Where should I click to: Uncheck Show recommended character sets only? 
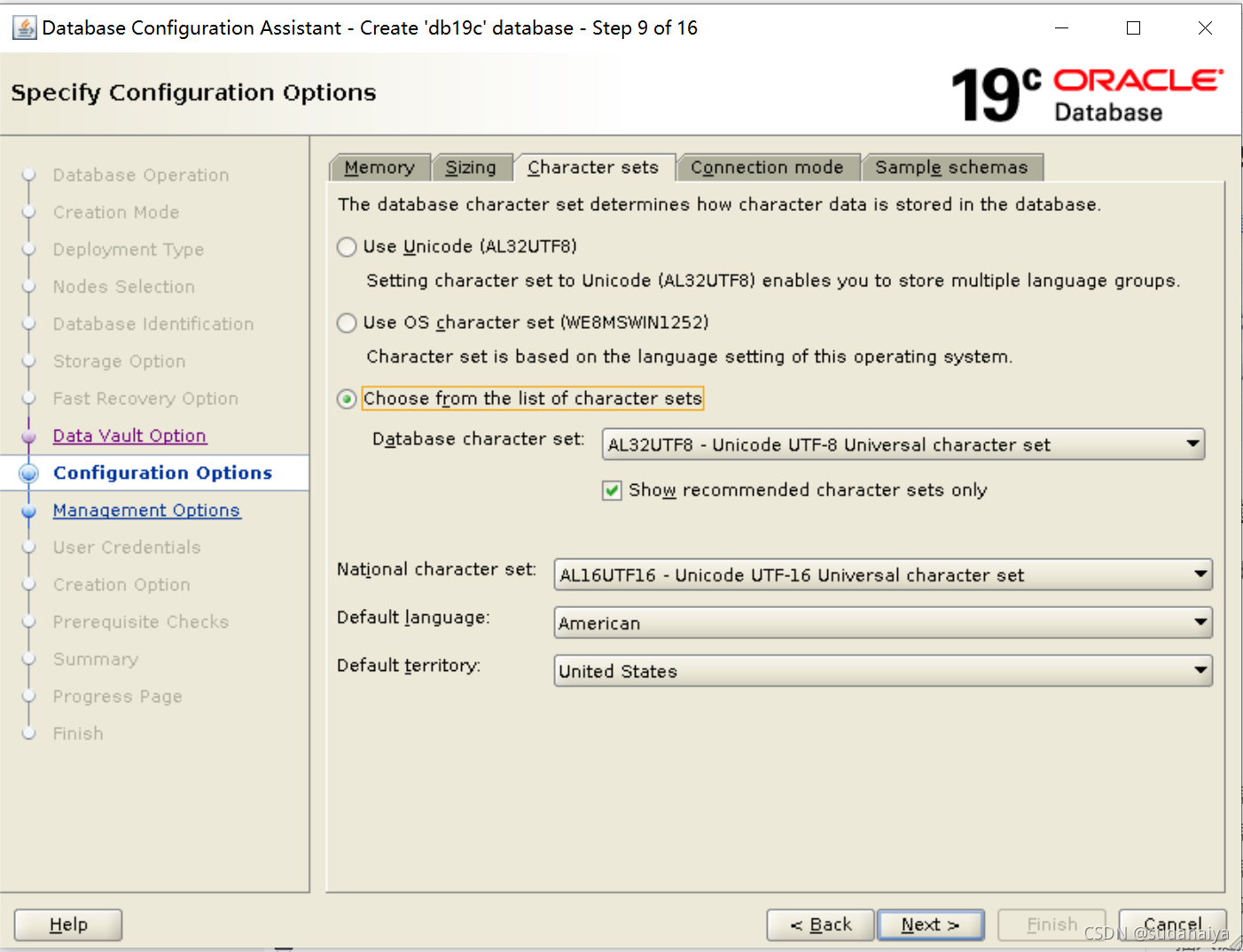612,490
